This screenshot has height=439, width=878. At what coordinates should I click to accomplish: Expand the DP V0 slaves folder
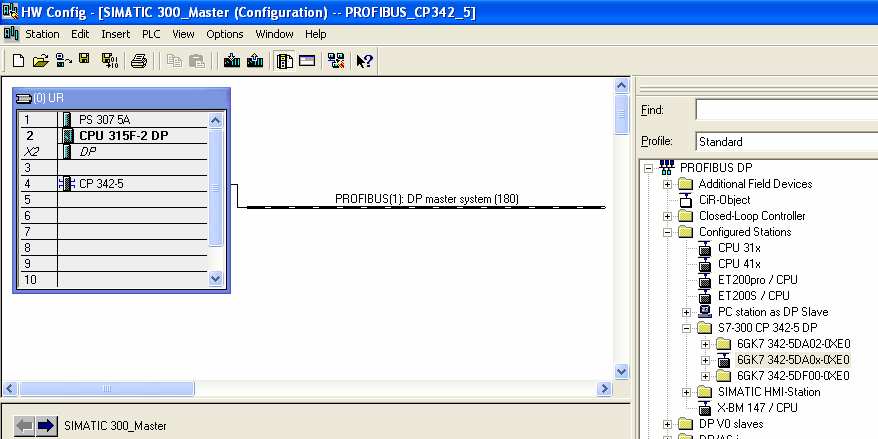coord(667,424)
